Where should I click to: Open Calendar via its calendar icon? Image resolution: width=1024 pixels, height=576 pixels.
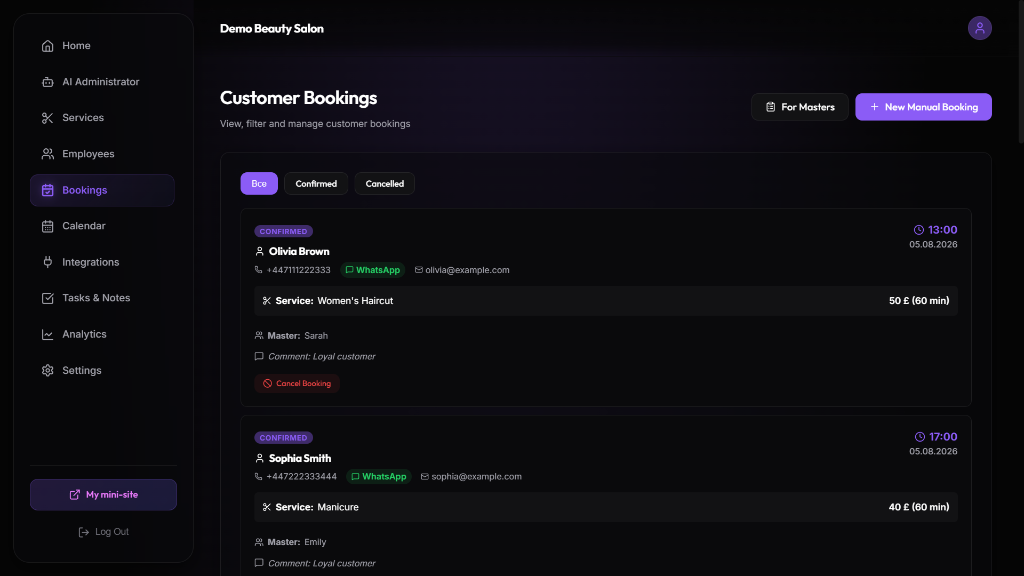point(48,226)
